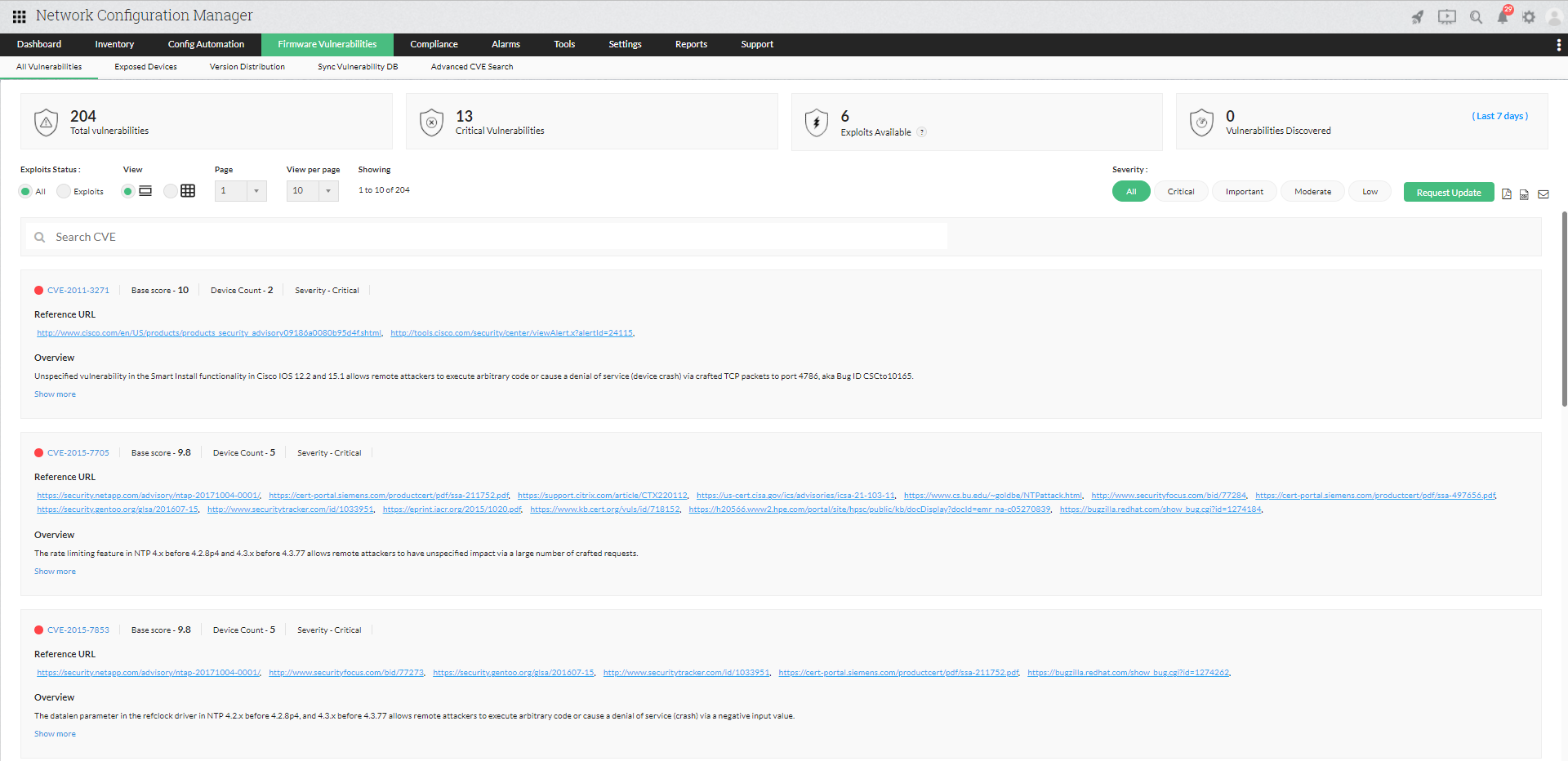Screen dimensions: 1568x761
Task: Open the CVE-2011-3271 details link
Action: [78, 290]
